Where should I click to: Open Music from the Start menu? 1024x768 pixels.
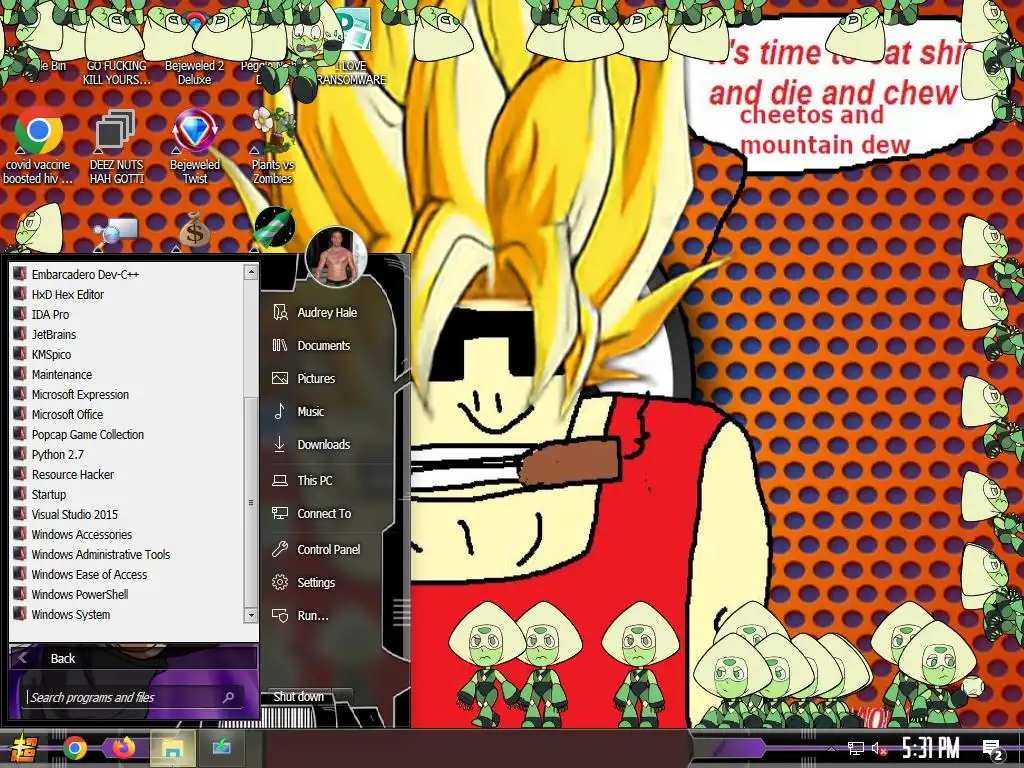coord(310,411)
